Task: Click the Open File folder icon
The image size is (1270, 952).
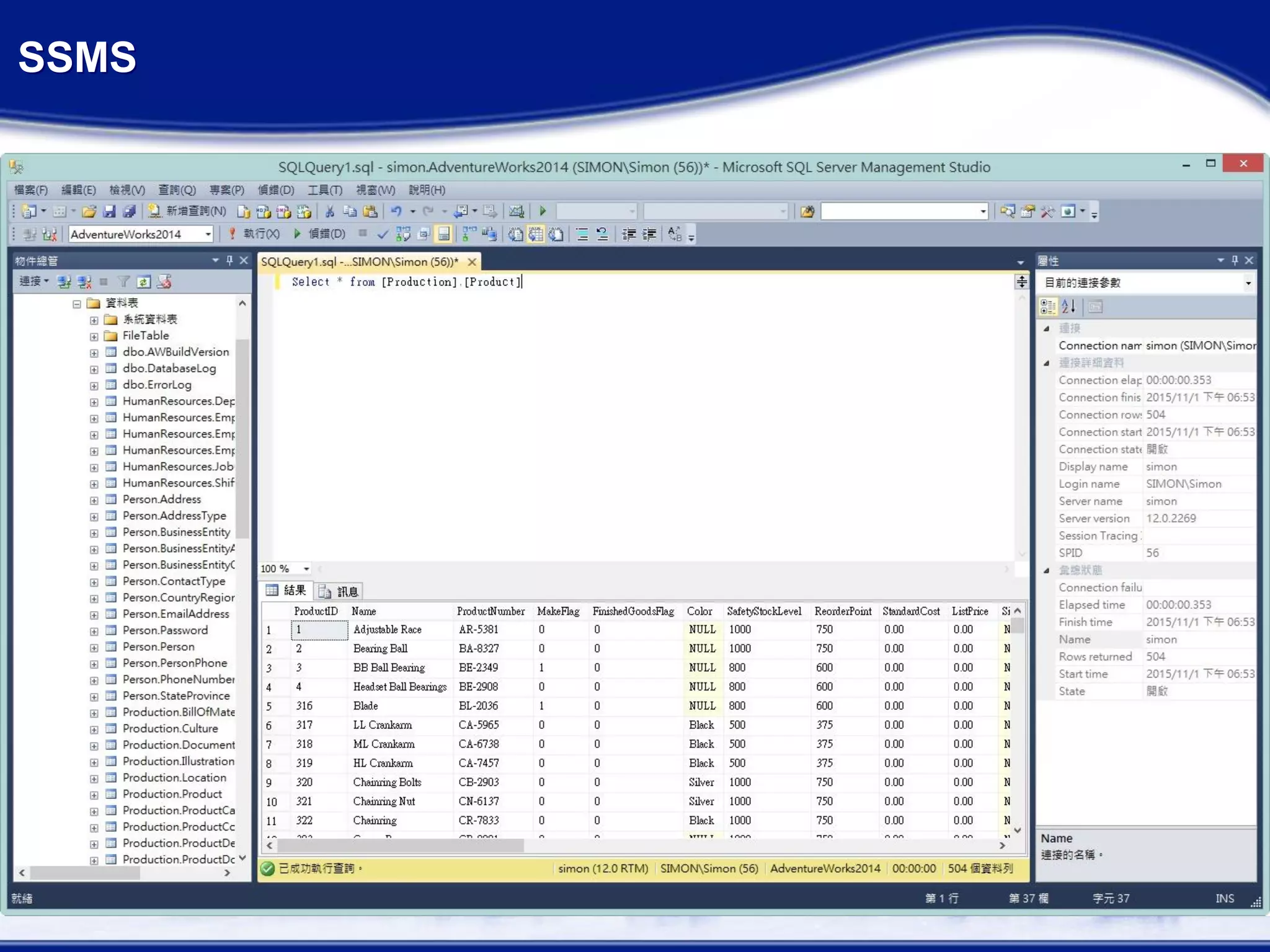Action: pyautogui.click(x=89, y=212)
